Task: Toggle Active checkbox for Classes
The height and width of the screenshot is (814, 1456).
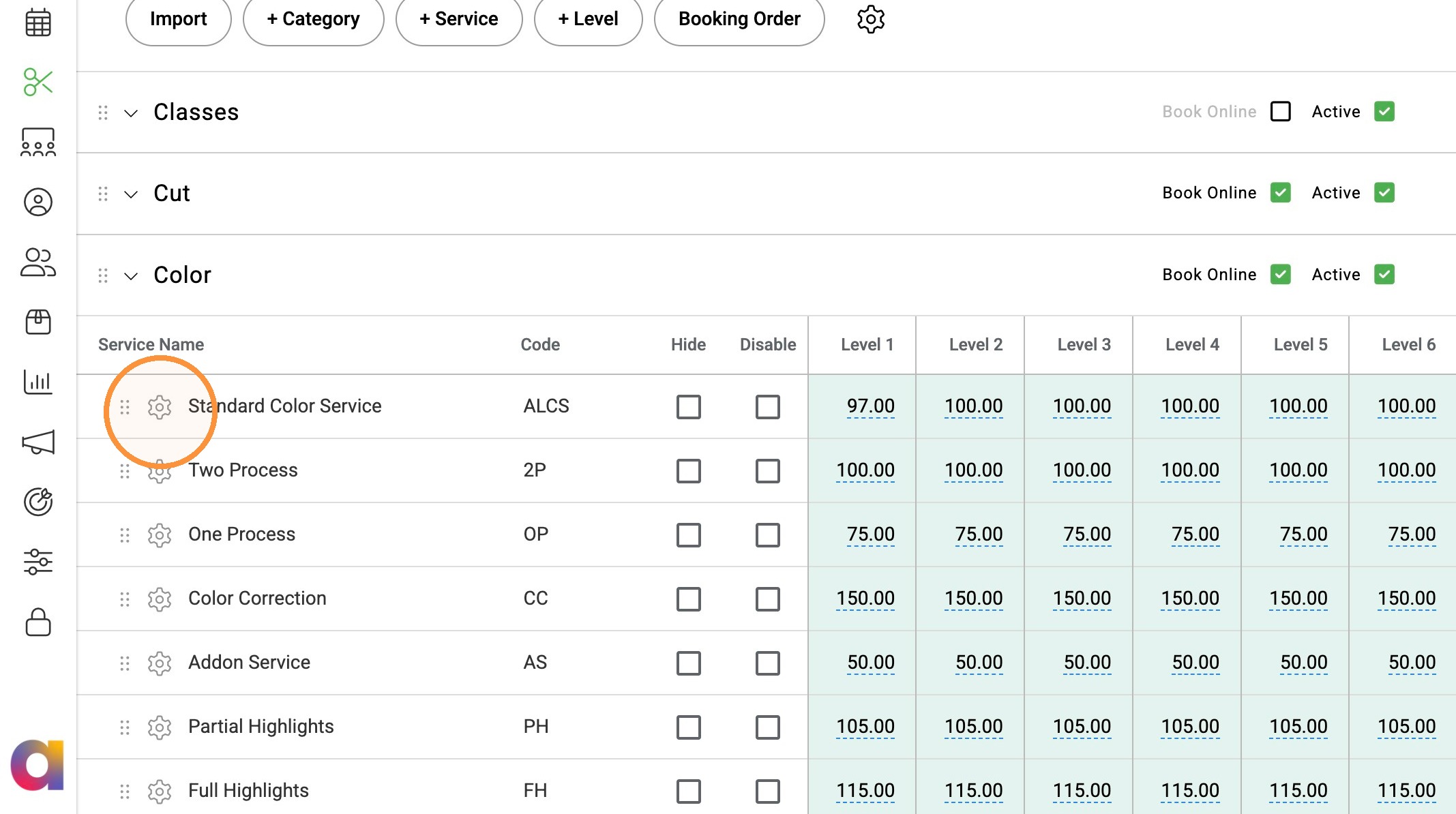Action: pos(1384,111)
